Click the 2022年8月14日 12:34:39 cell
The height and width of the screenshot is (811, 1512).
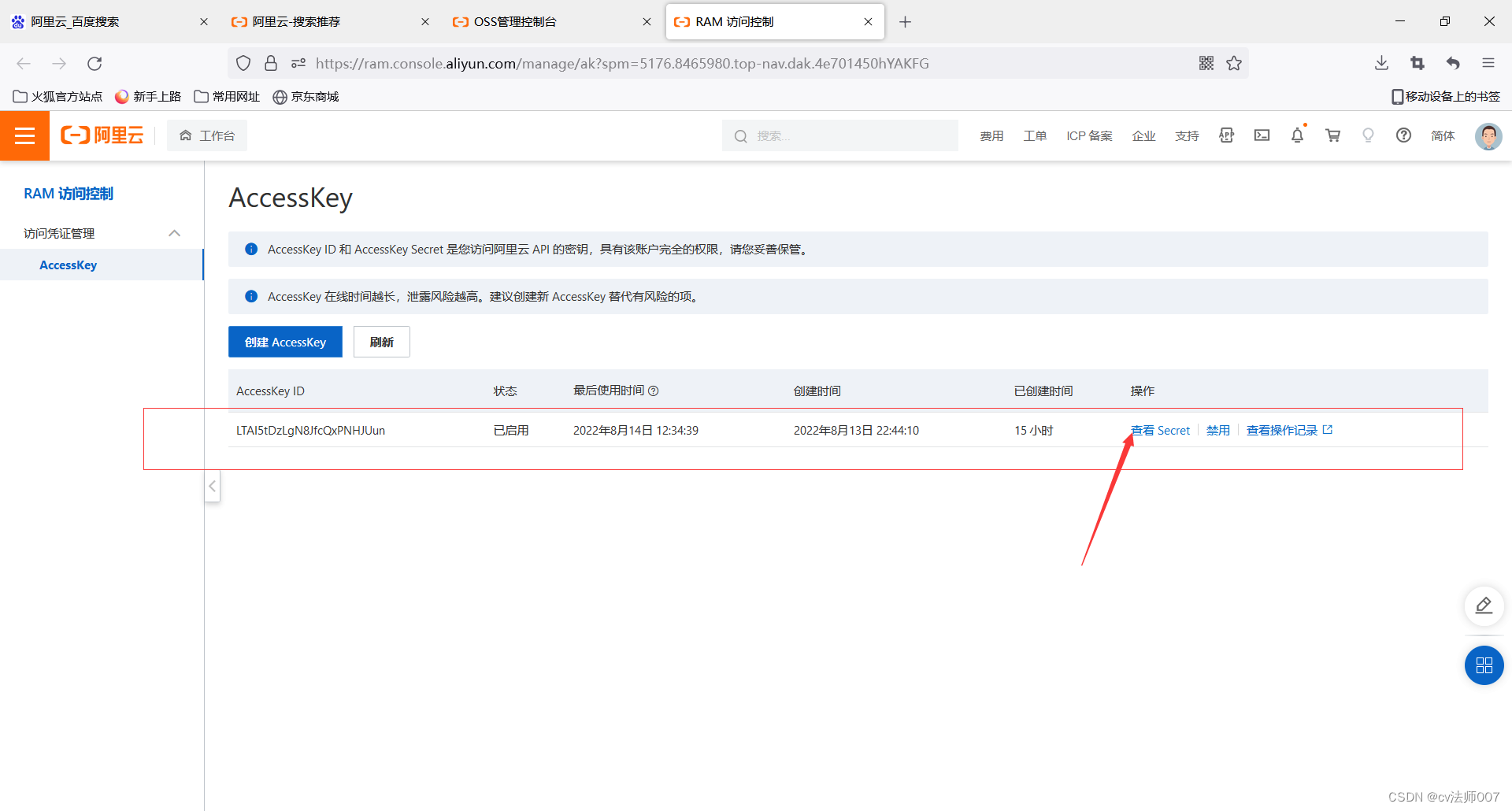click(636, 431)
